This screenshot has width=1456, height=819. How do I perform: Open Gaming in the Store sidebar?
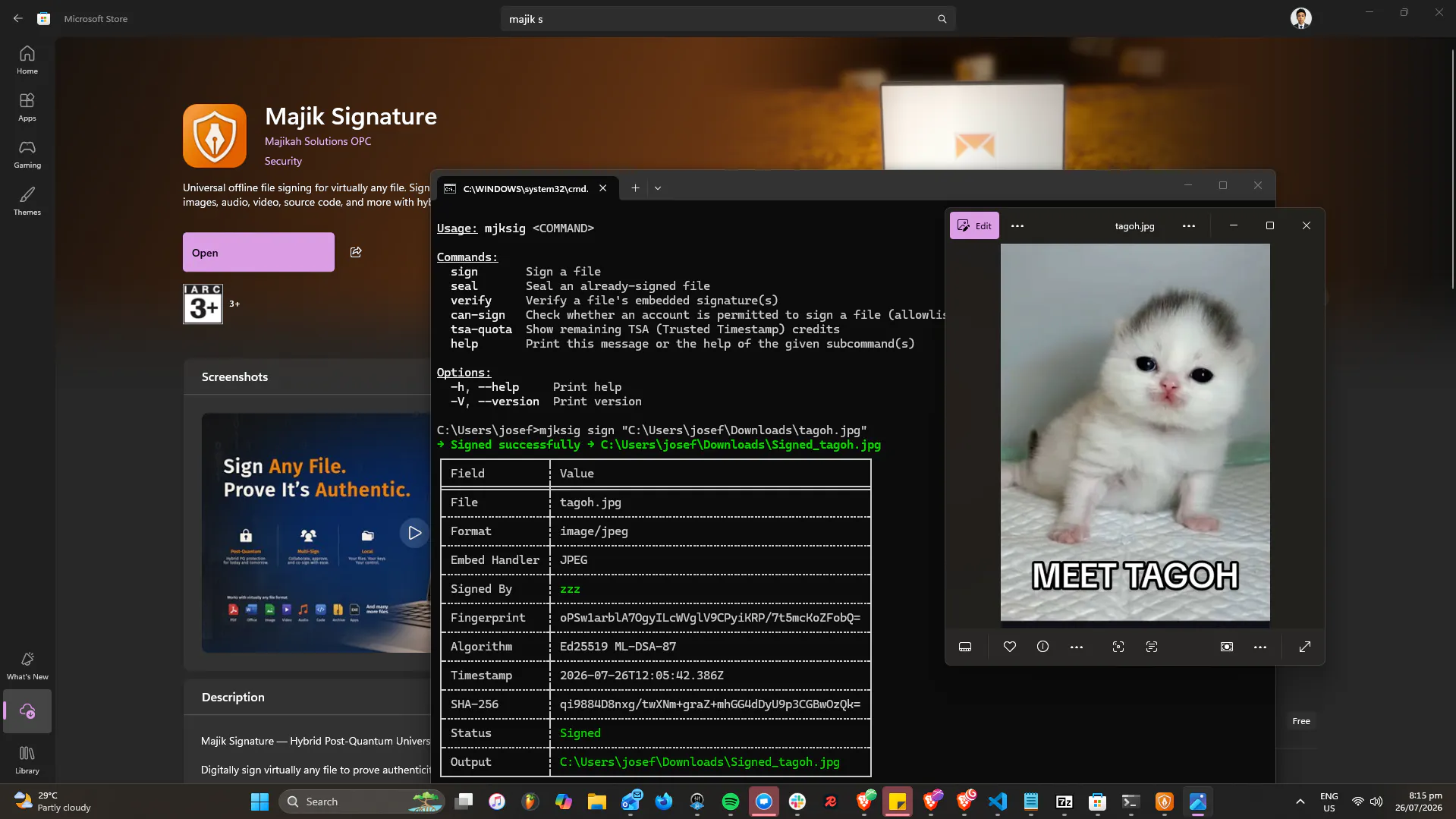27,154
